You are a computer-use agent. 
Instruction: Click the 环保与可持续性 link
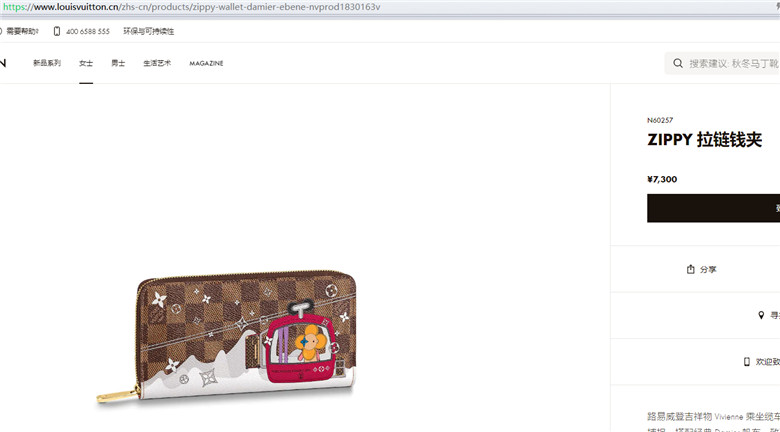149,31
